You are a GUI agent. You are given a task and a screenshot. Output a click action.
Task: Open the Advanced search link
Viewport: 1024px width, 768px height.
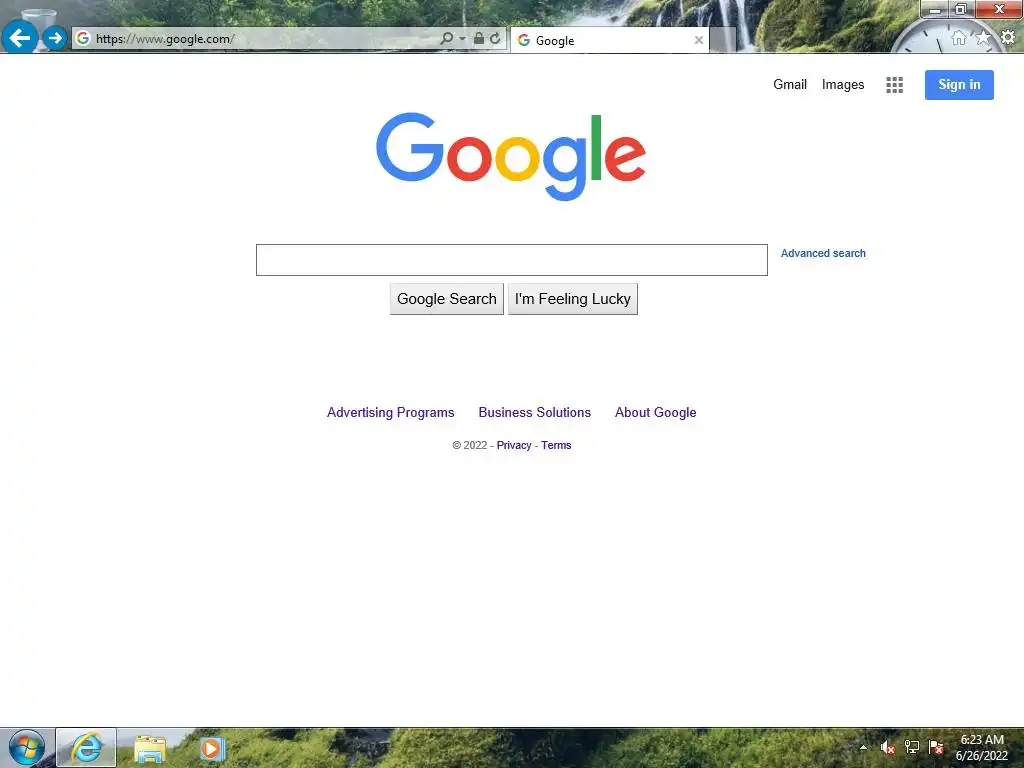pos(823,253)
